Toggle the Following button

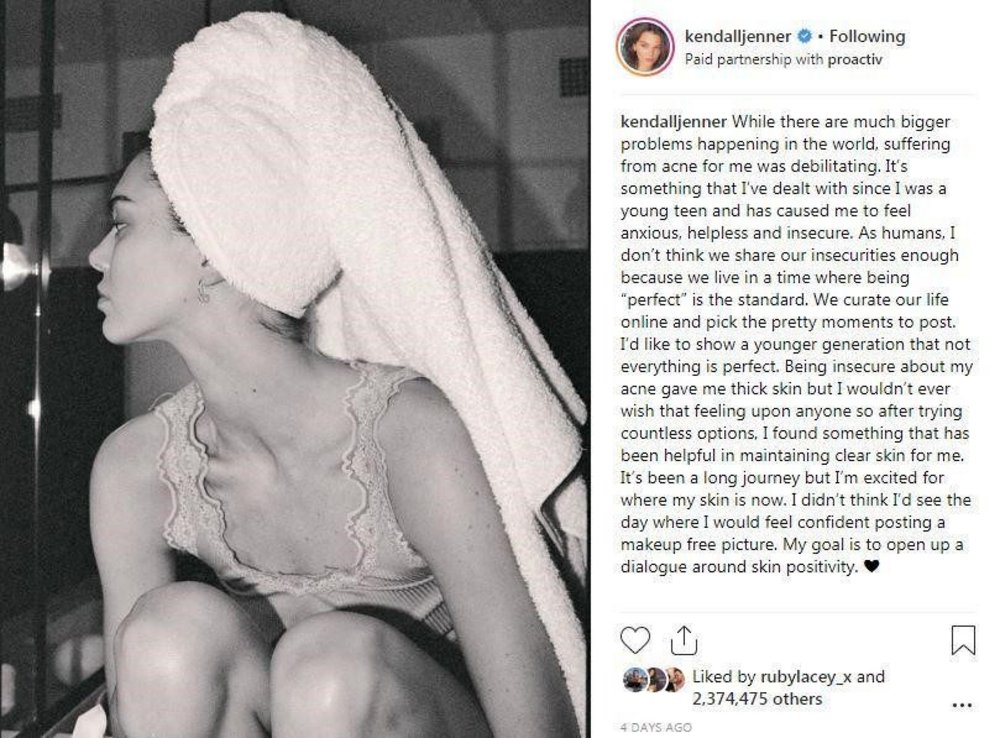867,36
